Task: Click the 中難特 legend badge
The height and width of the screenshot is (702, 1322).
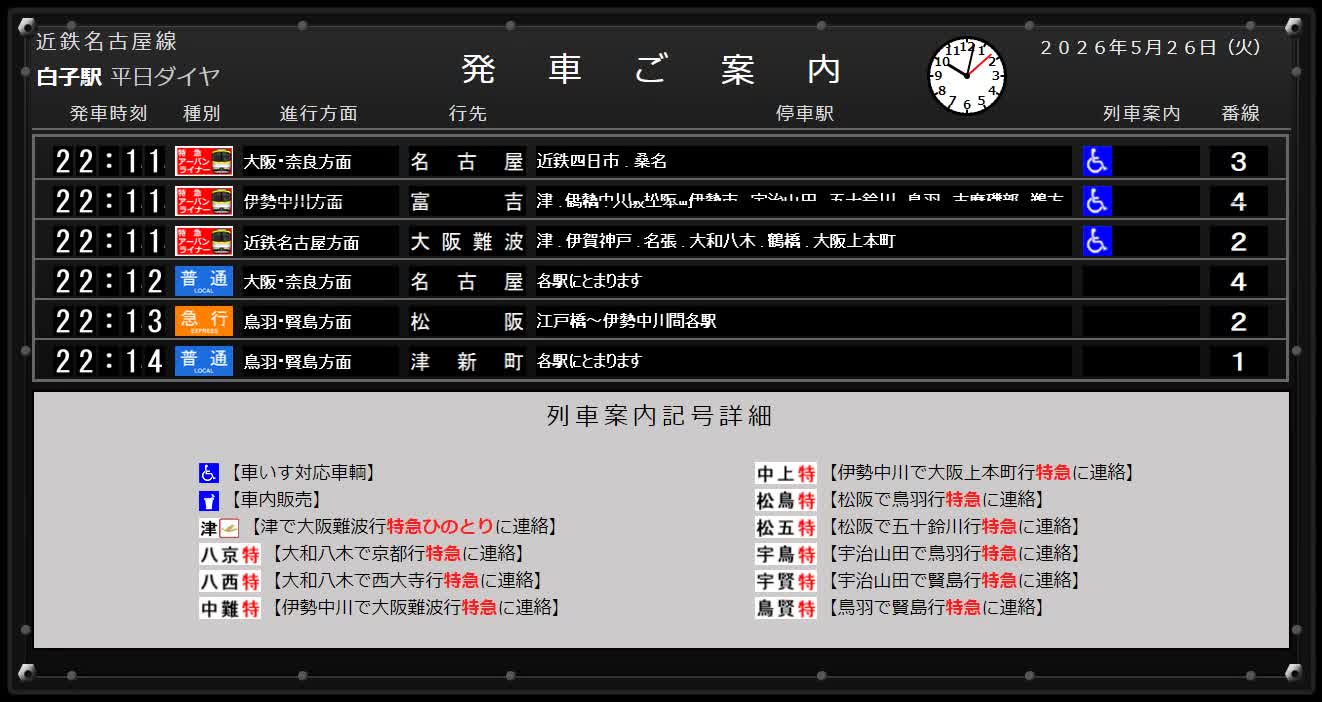Action: (230, 608)
